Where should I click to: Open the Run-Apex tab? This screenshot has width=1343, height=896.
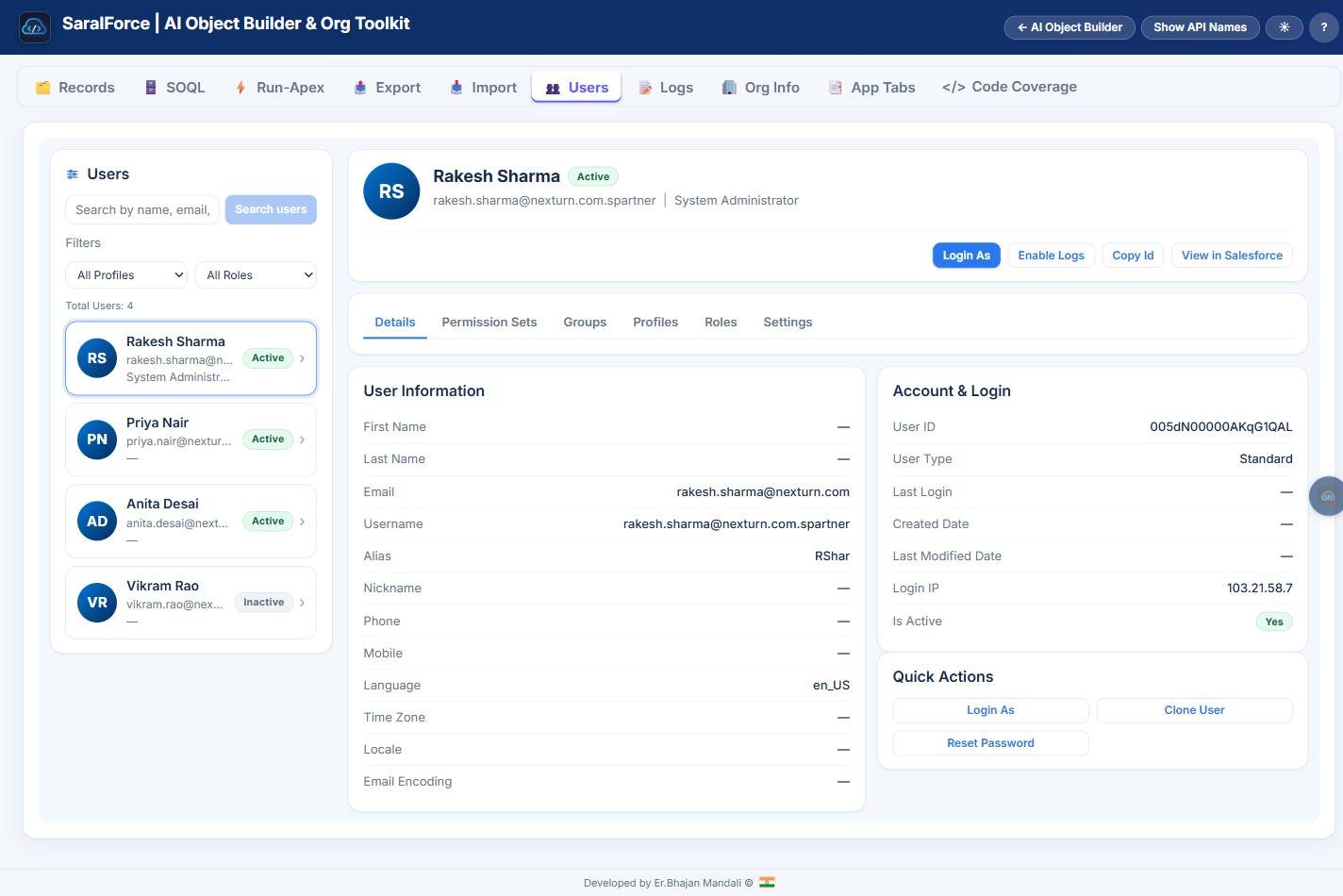click(x=279, y=88)
